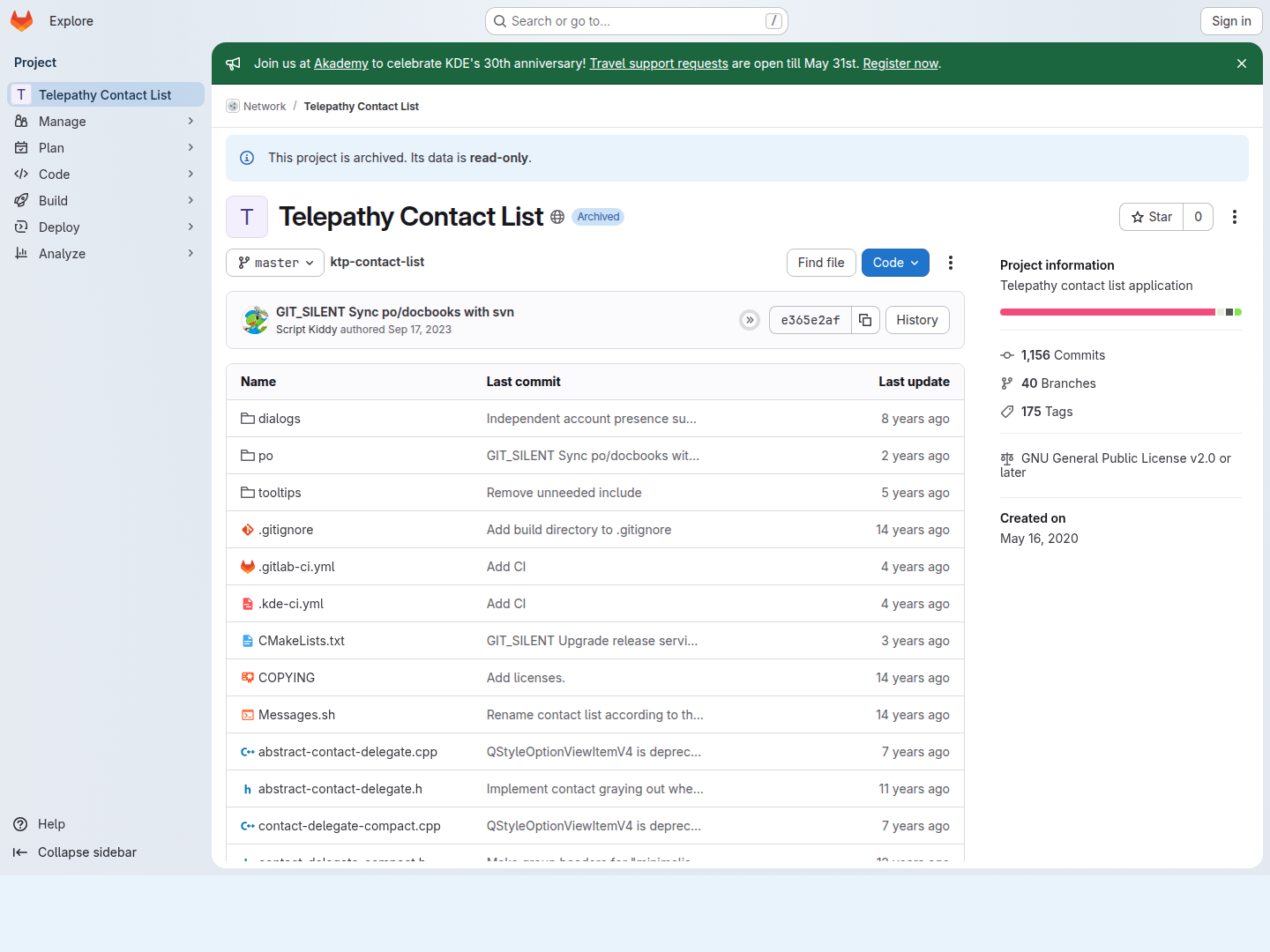This screenshot has height=952, width=1270.
Task: Expand the Plan sidebar section
Action: pos(106,148)
